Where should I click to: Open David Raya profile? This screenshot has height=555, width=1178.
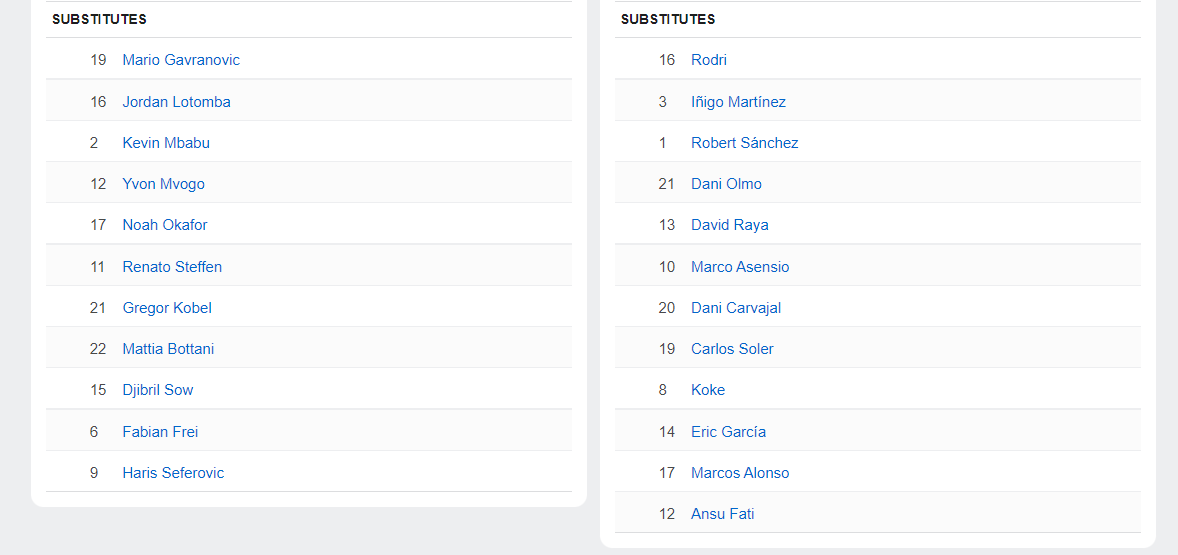729,225
